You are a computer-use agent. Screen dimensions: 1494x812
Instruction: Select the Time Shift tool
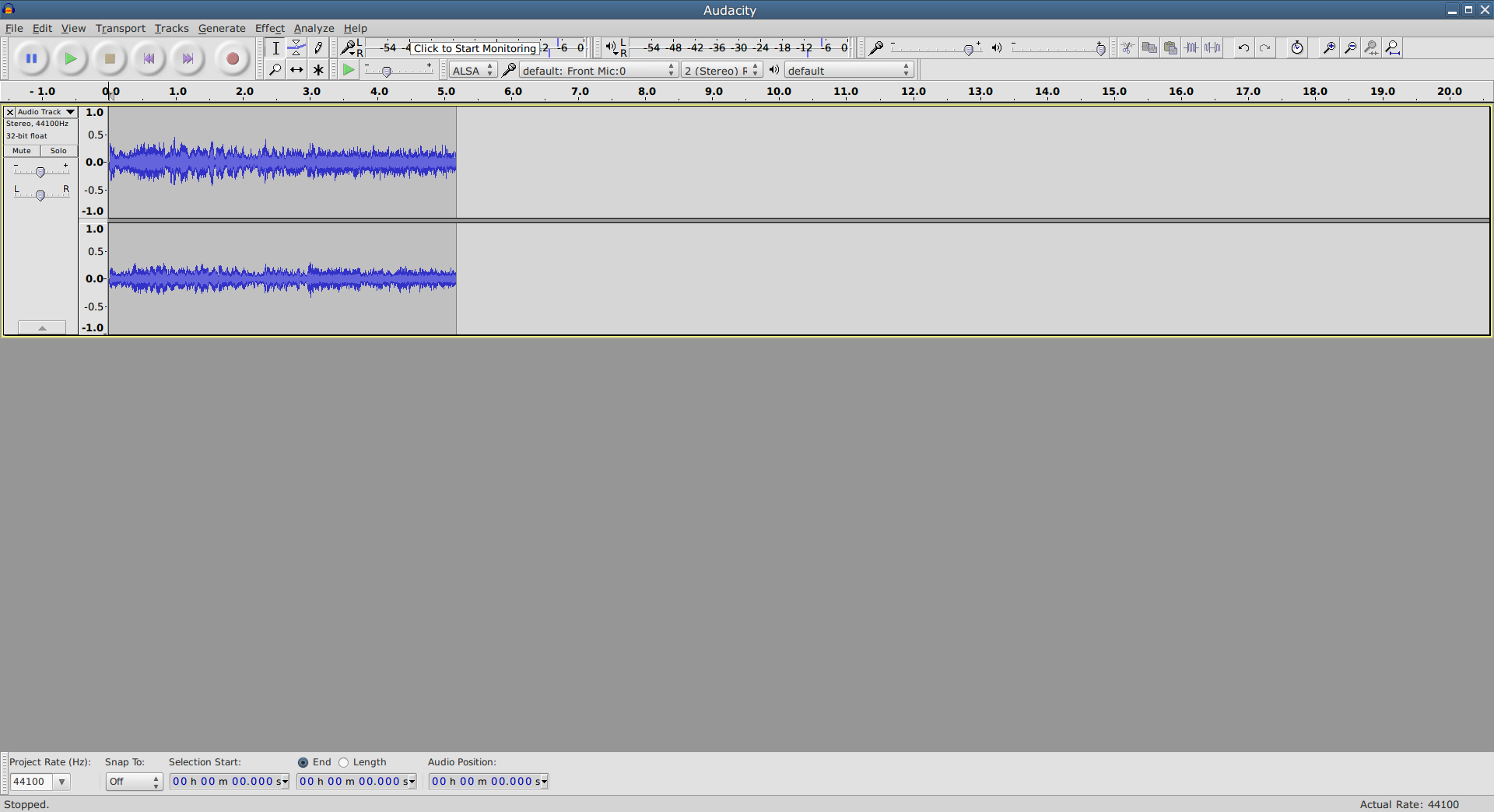[296, 70]
